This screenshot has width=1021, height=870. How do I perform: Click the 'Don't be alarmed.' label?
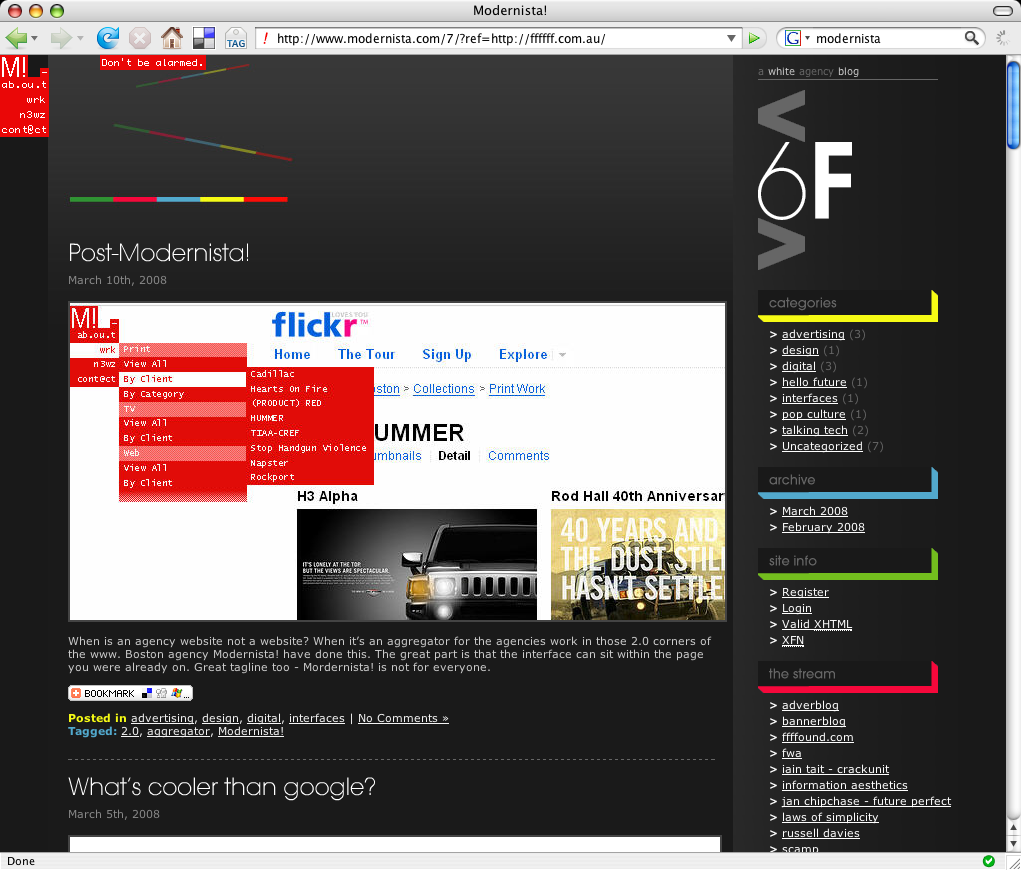pos(152,63)
